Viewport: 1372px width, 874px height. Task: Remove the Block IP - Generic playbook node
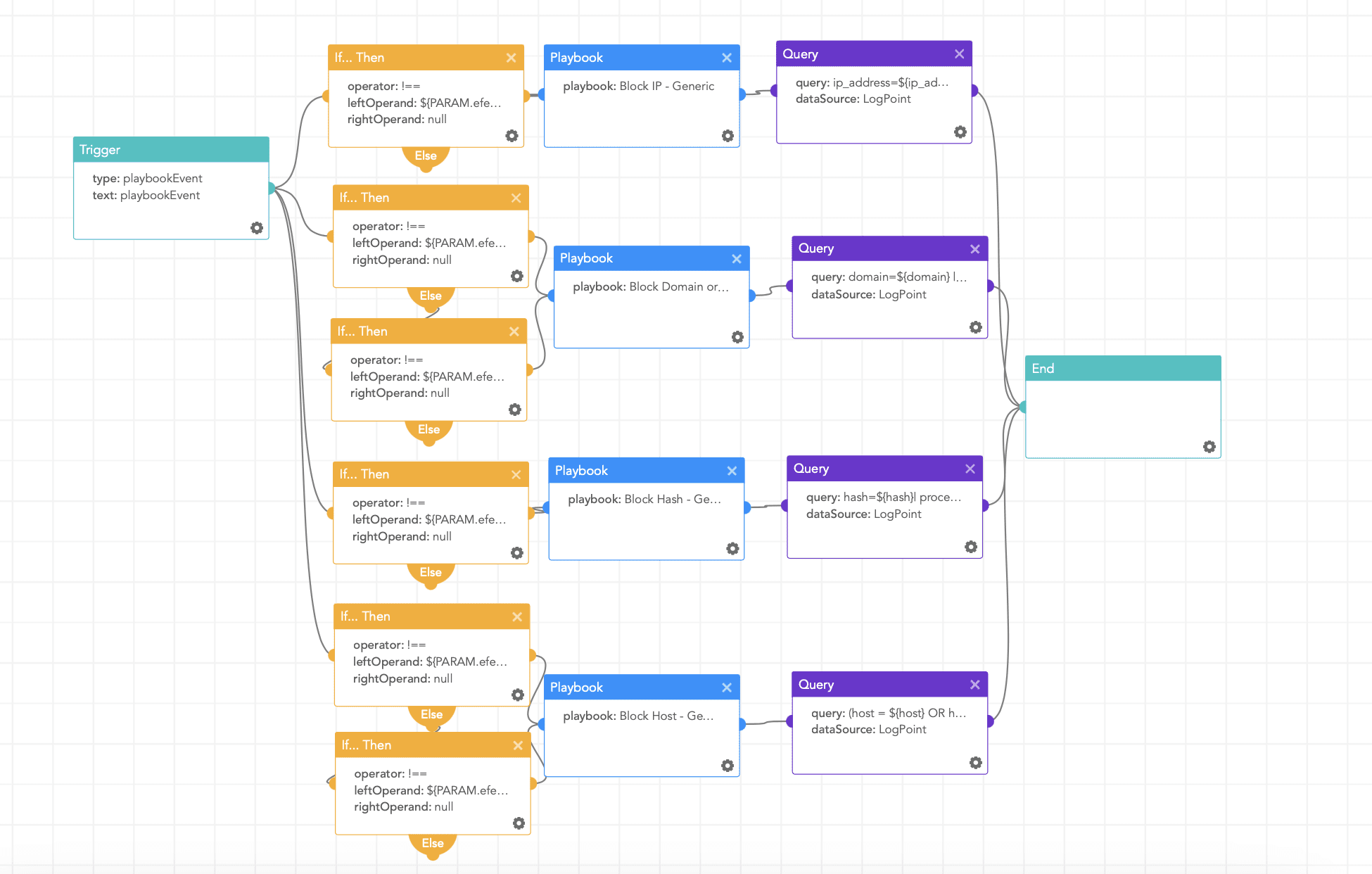tap(727, 58)
